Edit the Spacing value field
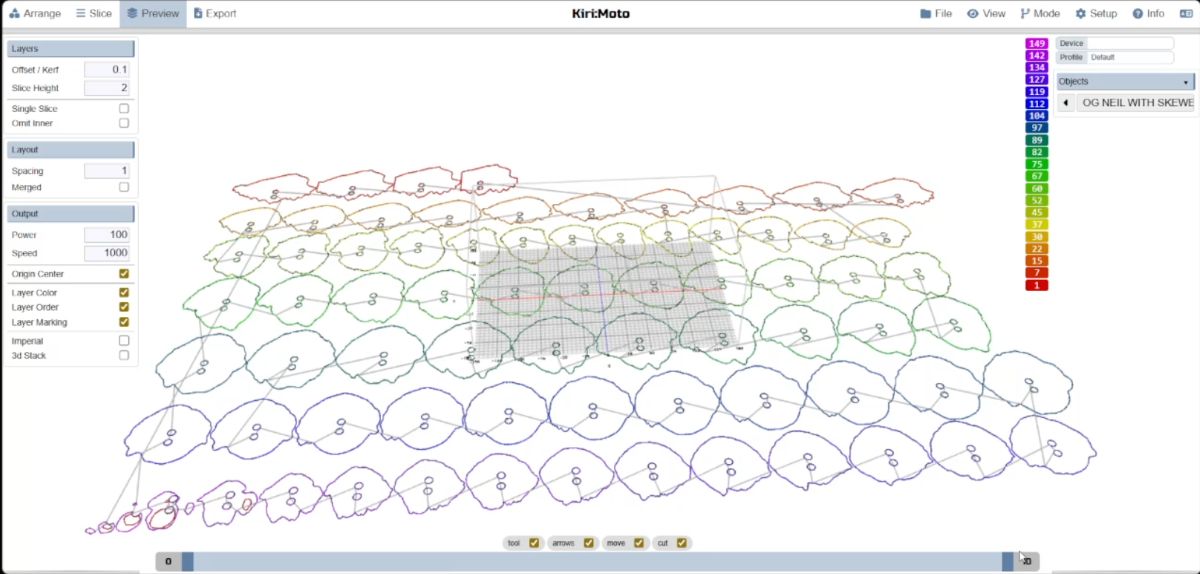This screenshot has height=574, width=1200. point(107,171)
